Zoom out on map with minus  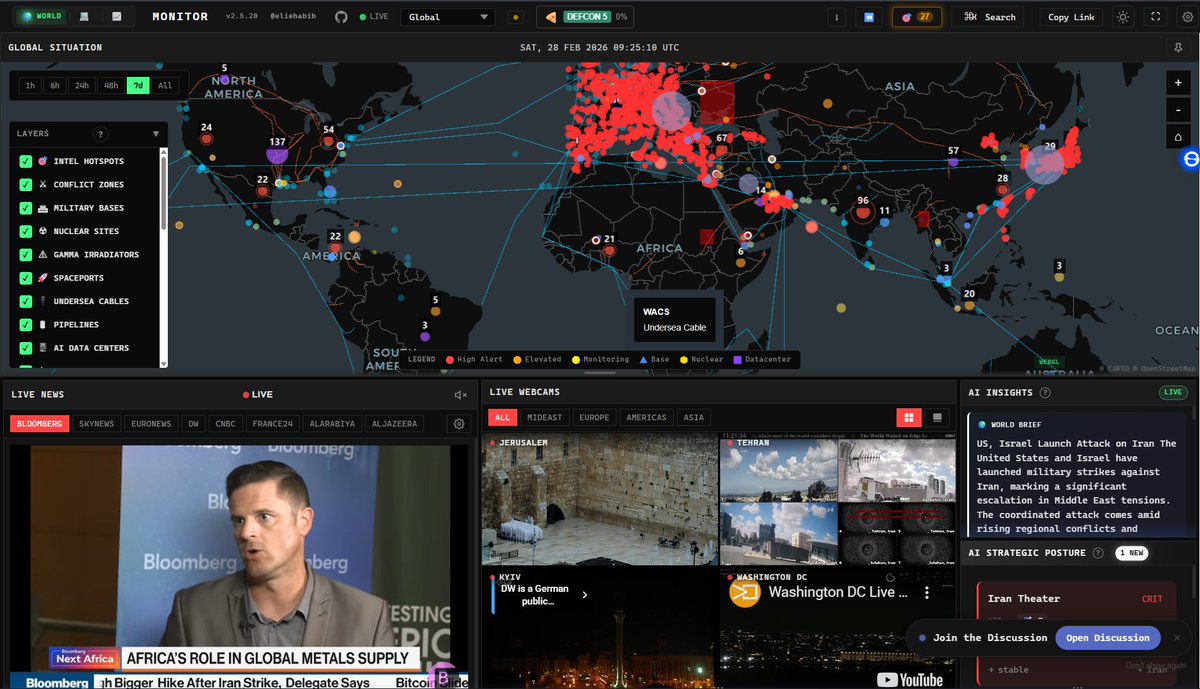[1178, 110]
